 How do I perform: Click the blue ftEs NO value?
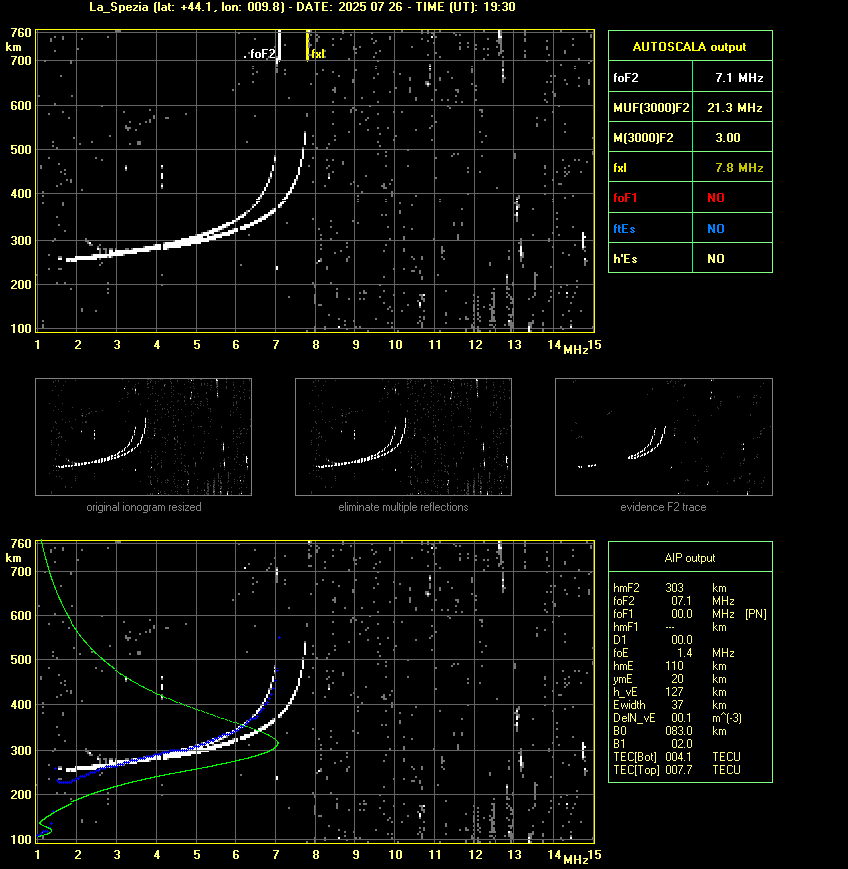pos(716,229)
